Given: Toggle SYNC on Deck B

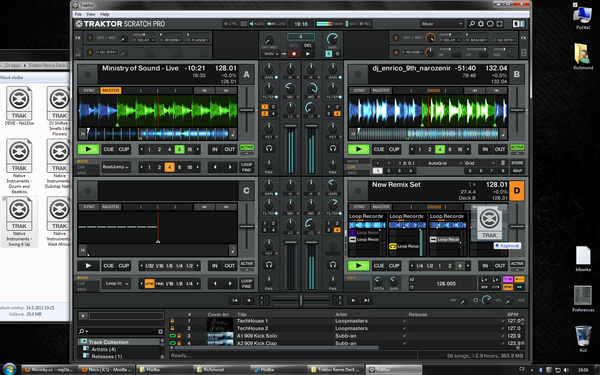Looking at the screenshot, I should [x=359, y=91].
